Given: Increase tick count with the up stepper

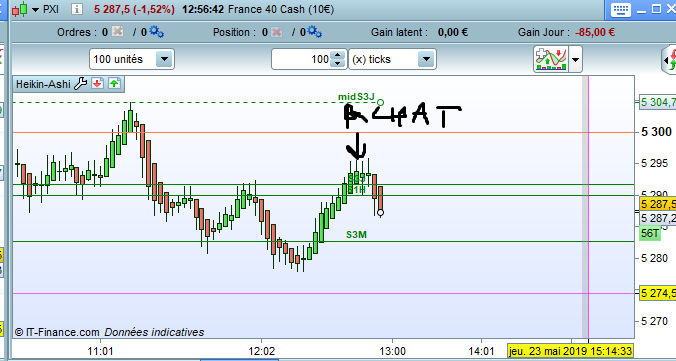Looking at the screenshot, I should pyautogui.click(x=337, y=55).
